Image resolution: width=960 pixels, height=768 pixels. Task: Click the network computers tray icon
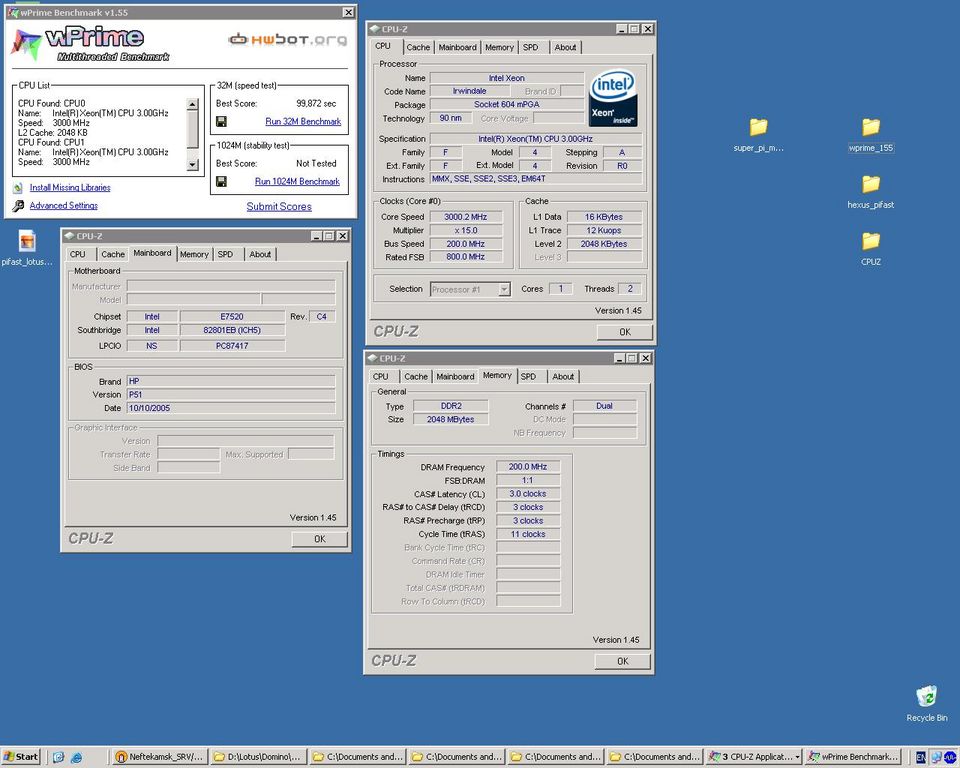936,758
